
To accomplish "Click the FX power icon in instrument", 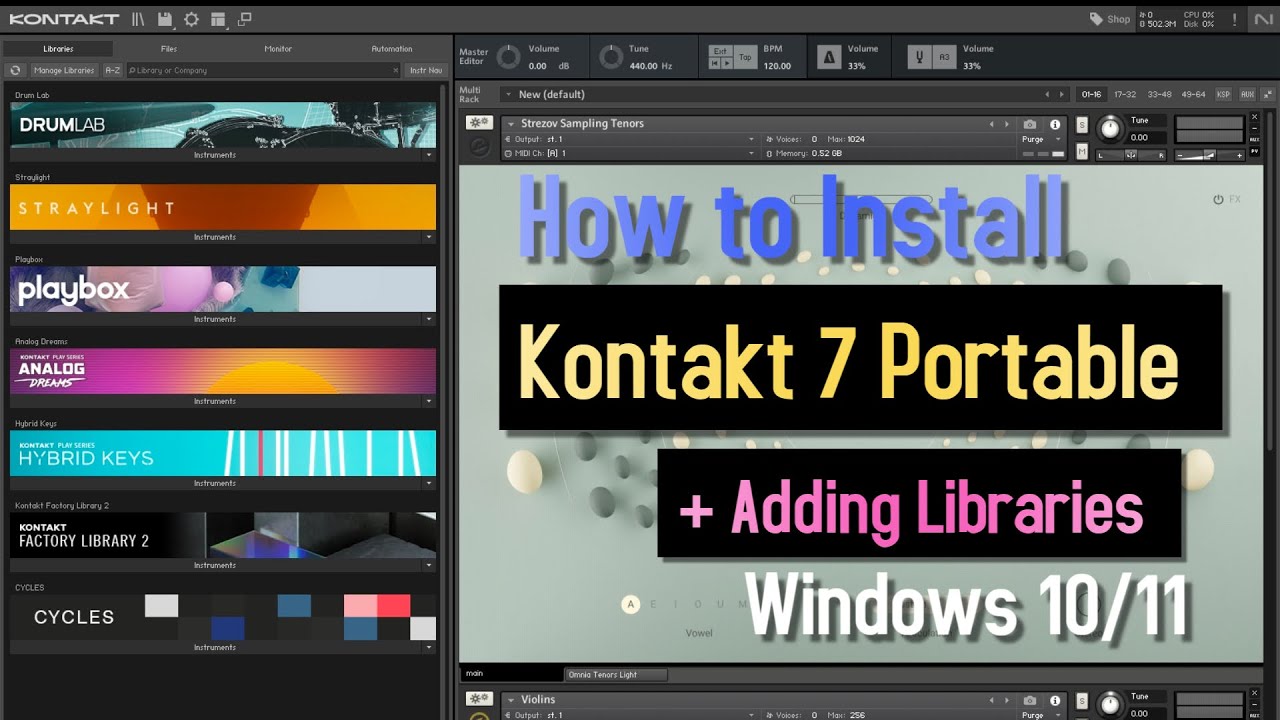I will coord(1218,199).
